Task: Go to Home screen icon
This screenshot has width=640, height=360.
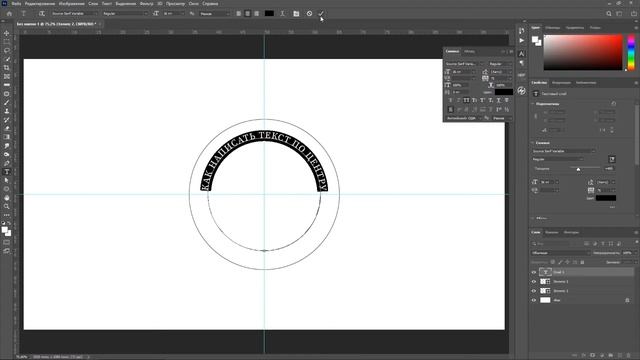Action: 9,13
